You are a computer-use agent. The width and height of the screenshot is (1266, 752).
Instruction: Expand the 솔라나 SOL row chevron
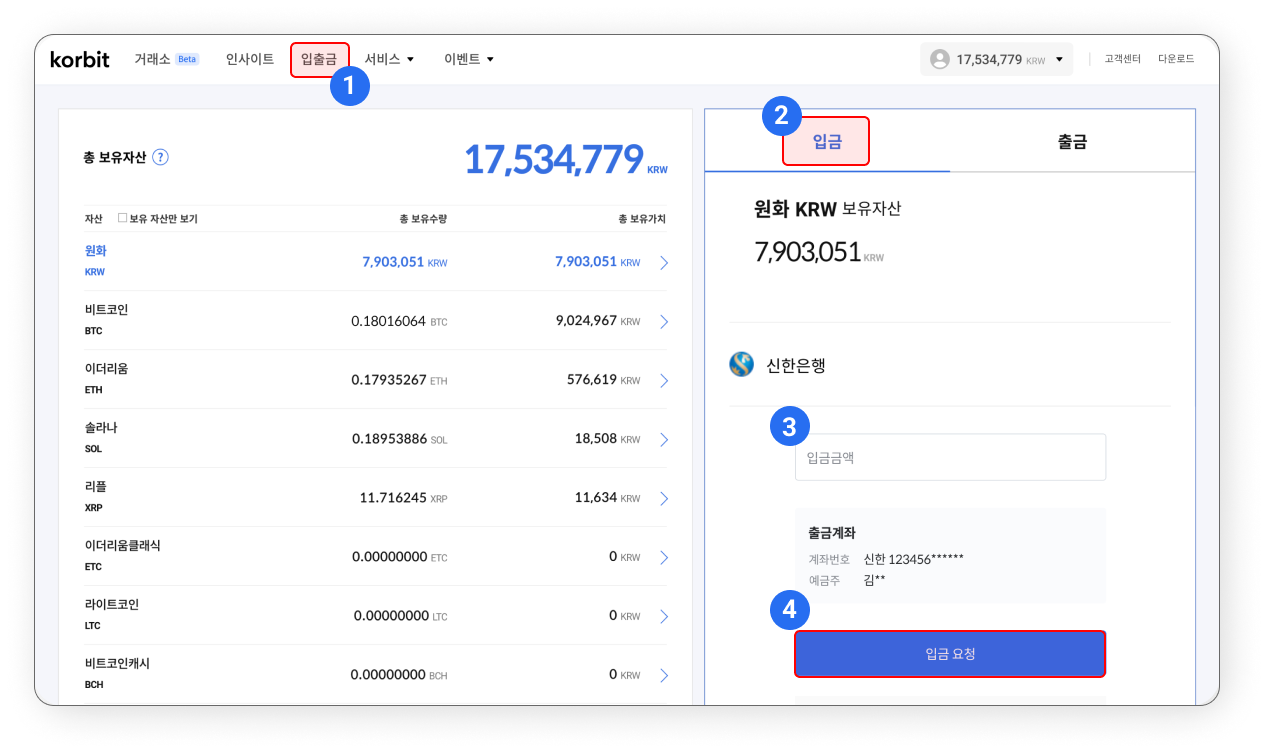[664, 439]
